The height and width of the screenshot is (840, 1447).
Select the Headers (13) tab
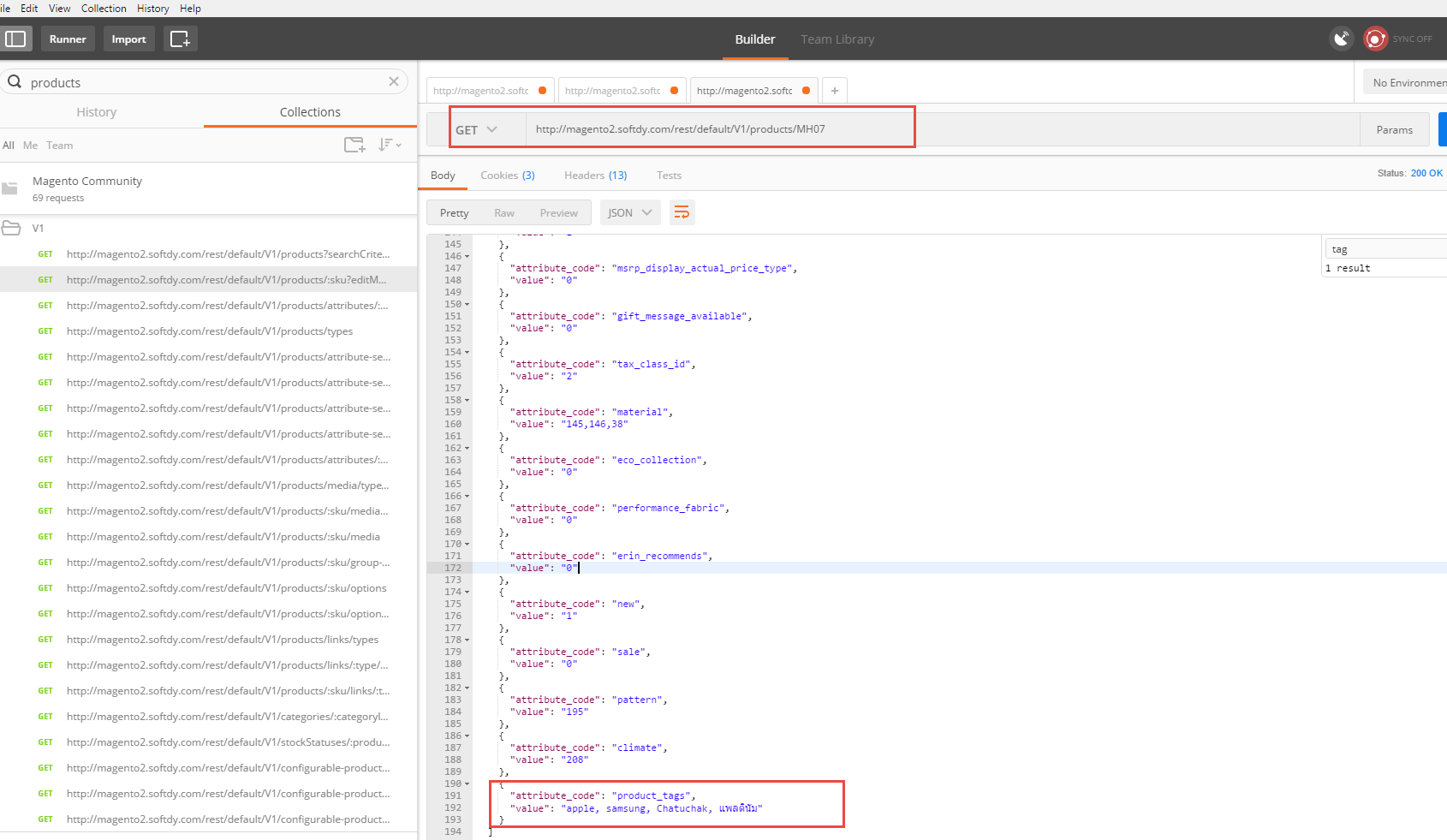[x=596, y=175]
